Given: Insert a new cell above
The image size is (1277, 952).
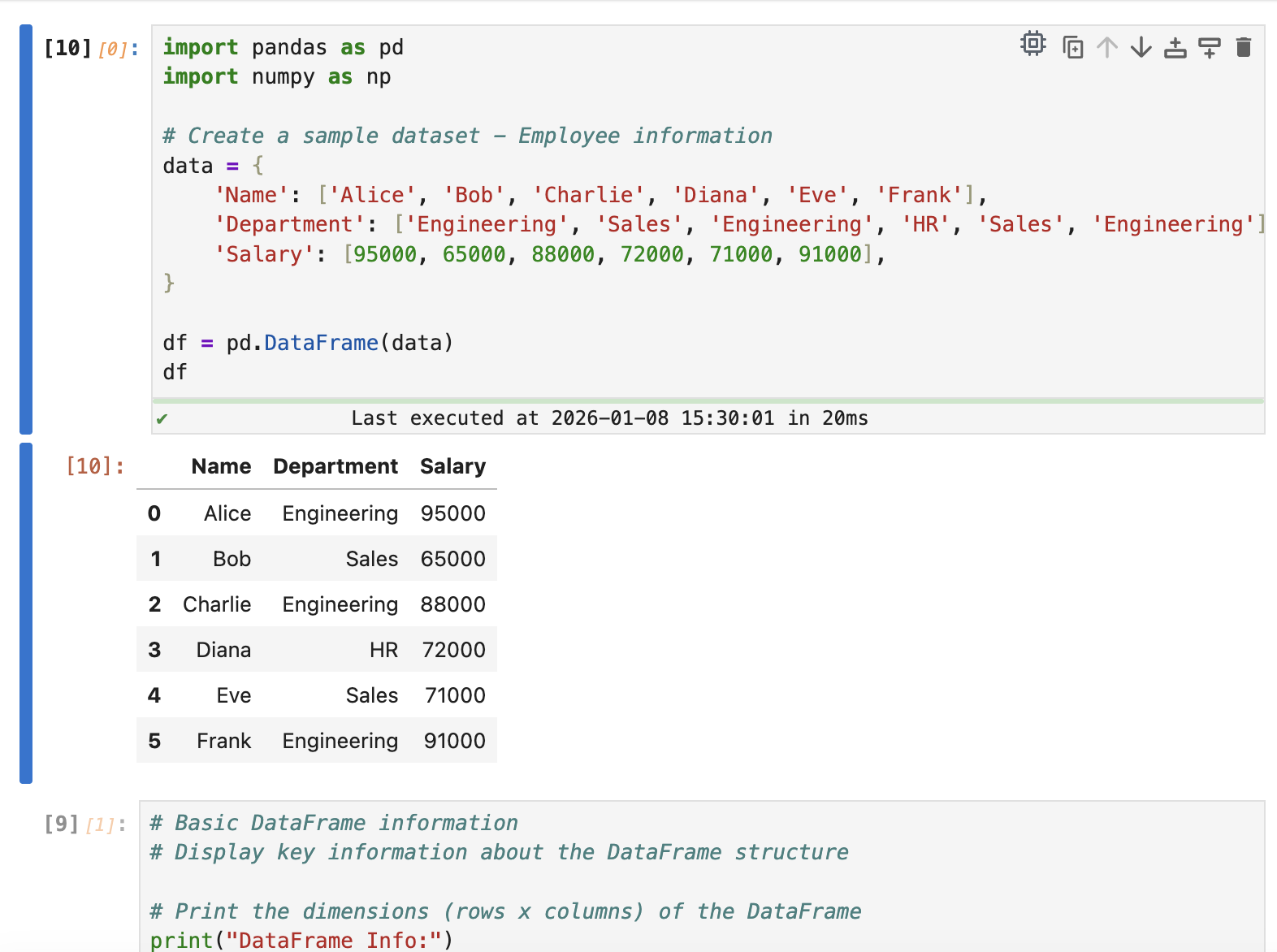Looking at the screenshot, I should [x=1175, y=48].
